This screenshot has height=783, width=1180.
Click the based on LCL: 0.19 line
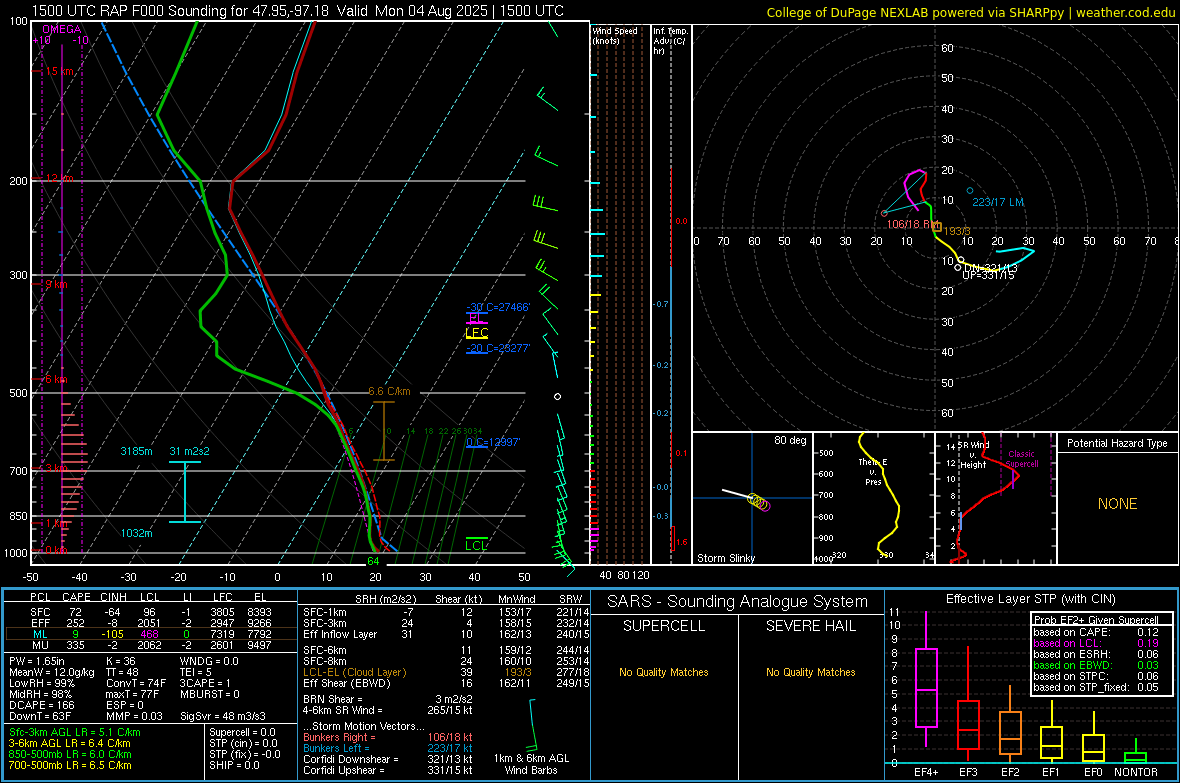[1096, 643]
